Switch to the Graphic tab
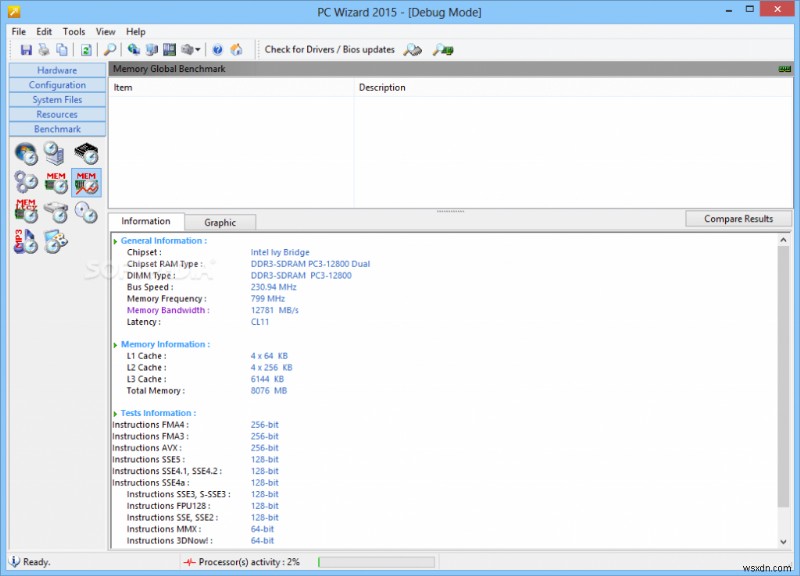Screen dimensions: 800x576 (220, 222)
